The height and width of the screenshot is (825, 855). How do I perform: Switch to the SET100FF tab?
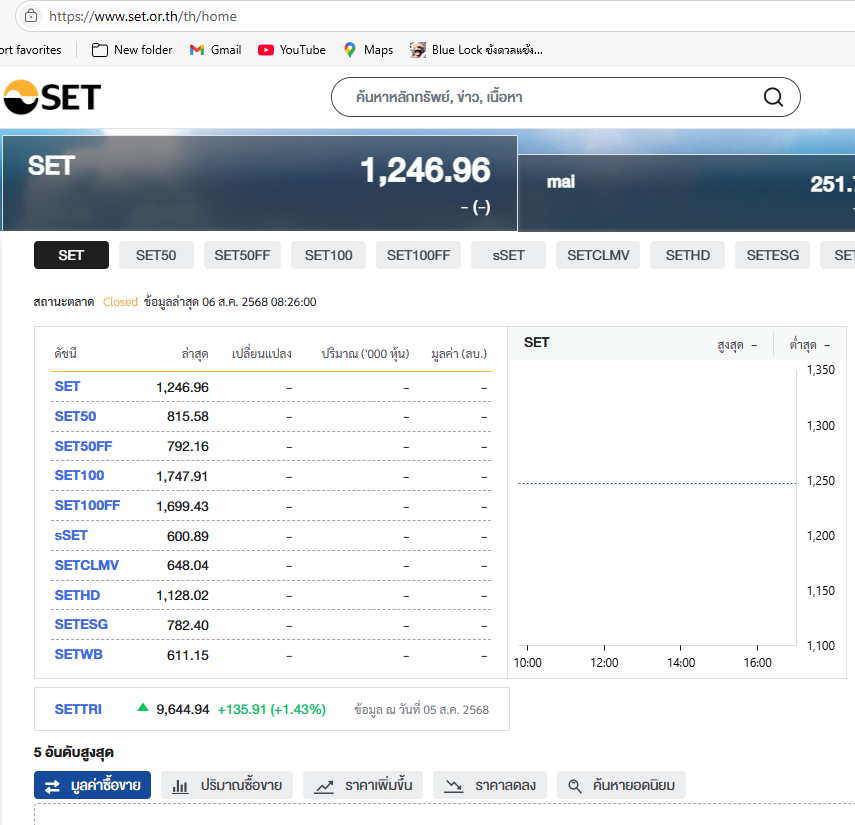coord(418,255)
